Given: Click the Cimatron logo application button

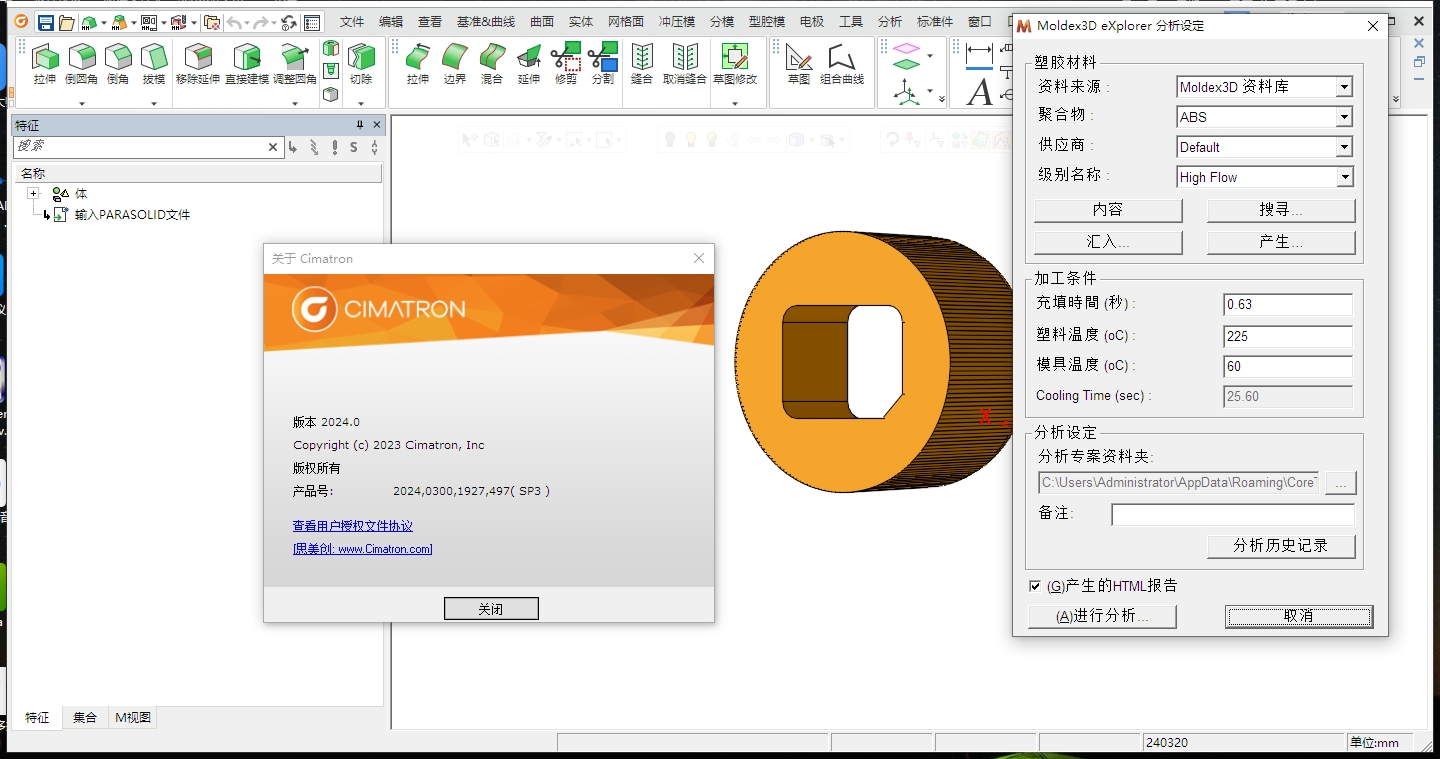Looking at the screenshot, I should (20, 22).
